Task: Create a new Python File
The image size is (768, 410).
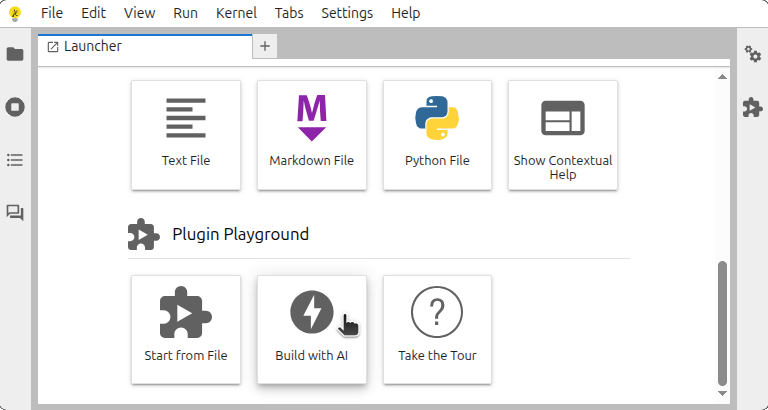Action: click(437, 135)
